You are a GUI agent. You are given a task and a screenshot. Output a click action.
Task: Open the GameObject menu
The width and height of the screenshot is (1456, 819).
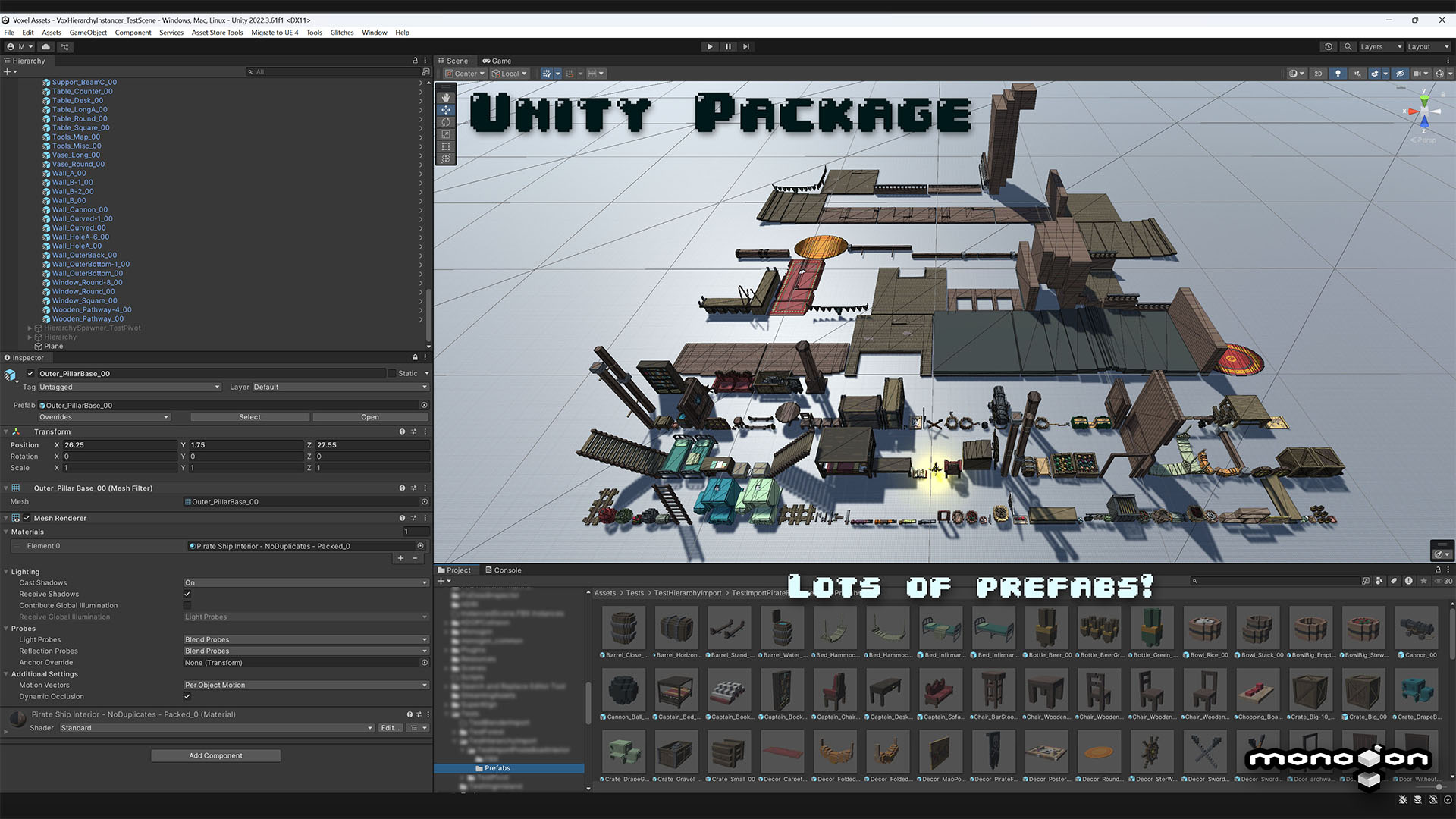88,33
